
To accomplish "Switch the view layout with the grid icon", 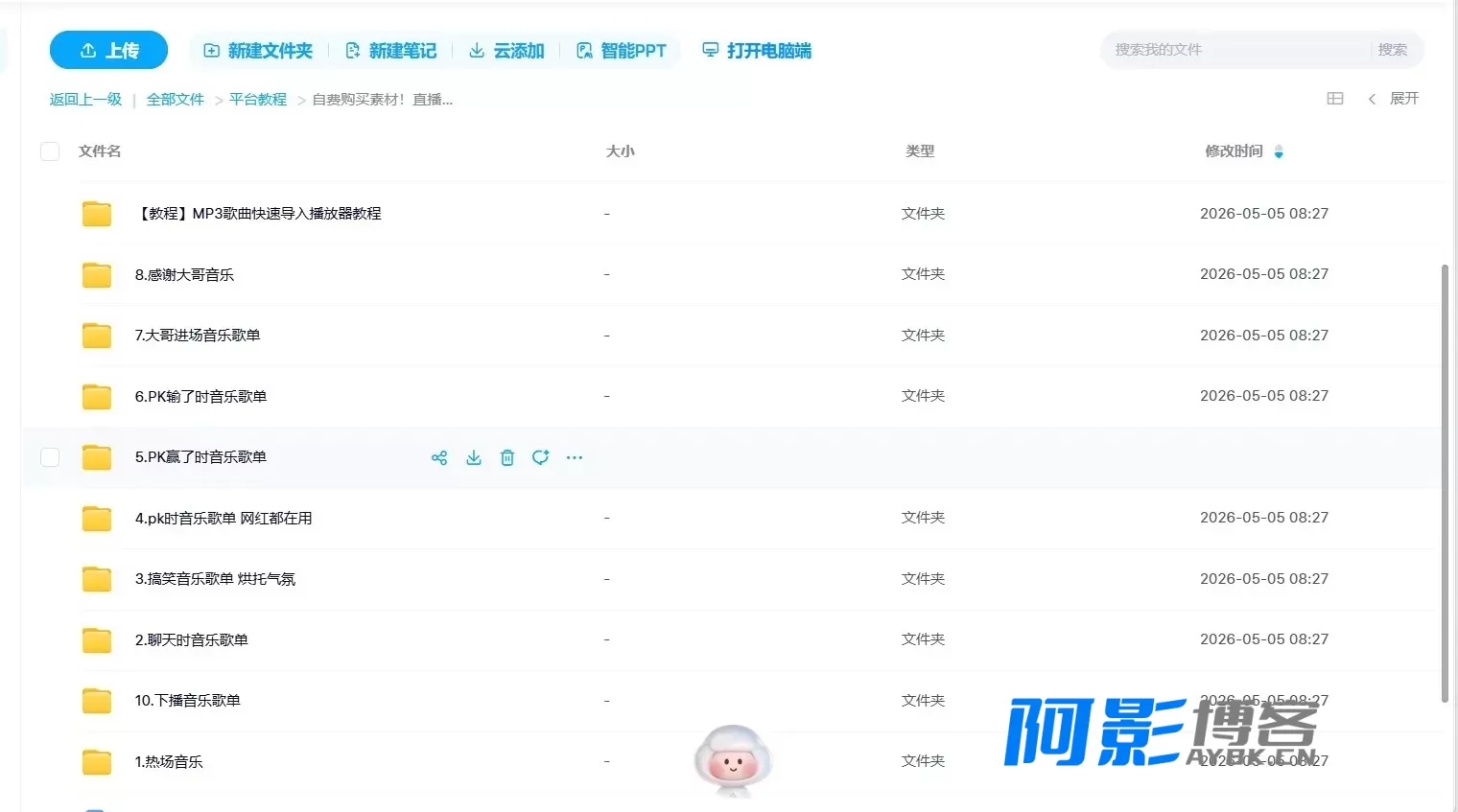I will [x=1335, y=99].
